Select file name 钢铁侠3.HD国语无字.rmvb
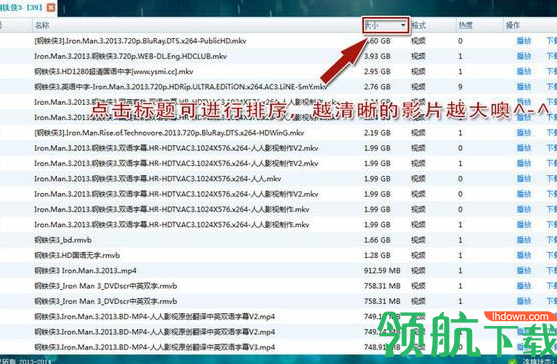The width and height of the screenshot is (557, 364). (x=77, y=255)
